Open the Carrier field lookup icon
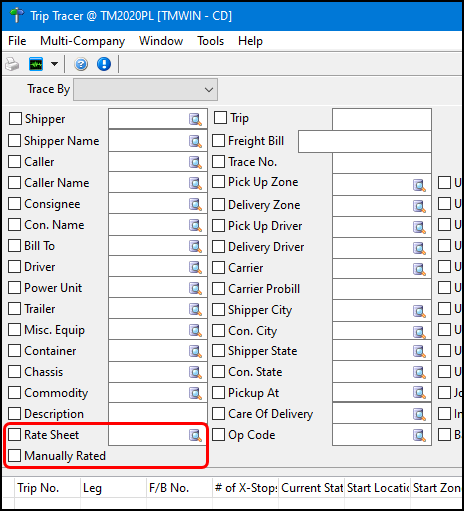464x511 pixels. pyautogui.click(x=419, y=269)
